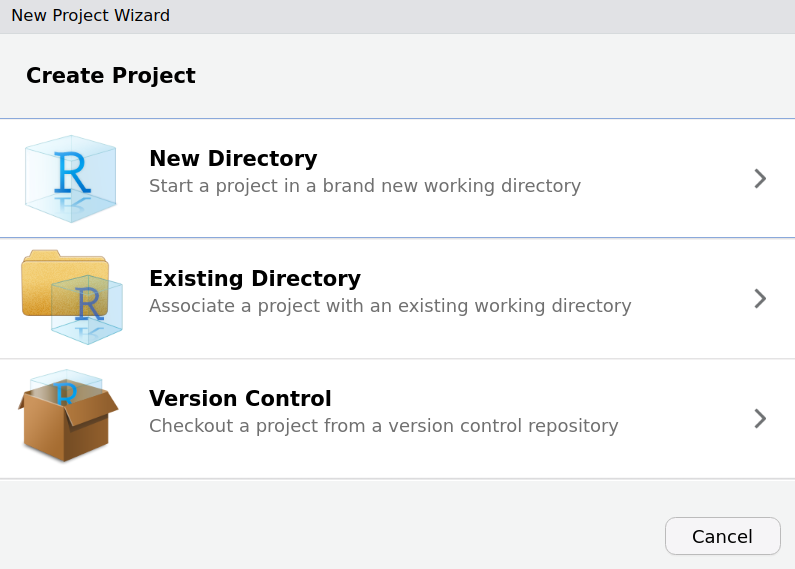The width and height of the screenshot is (795, 569).
Task: Select the New Directory title
Action: click(233, 159)
